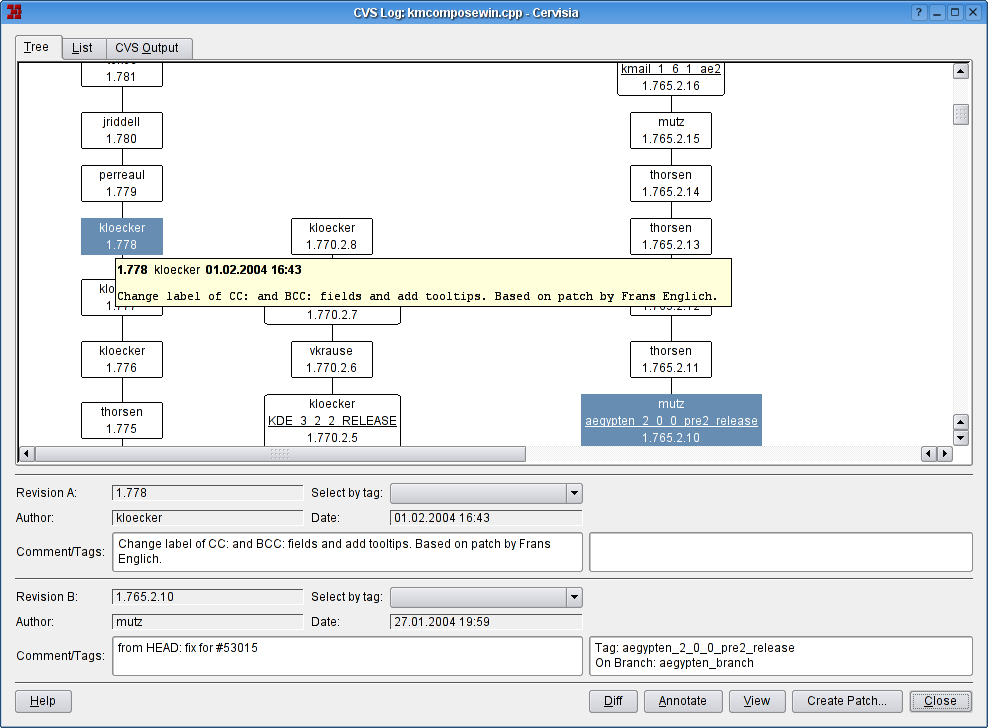Click the Close button
Viewport: 988px width, 728px height.
click(x=940, y=701)
